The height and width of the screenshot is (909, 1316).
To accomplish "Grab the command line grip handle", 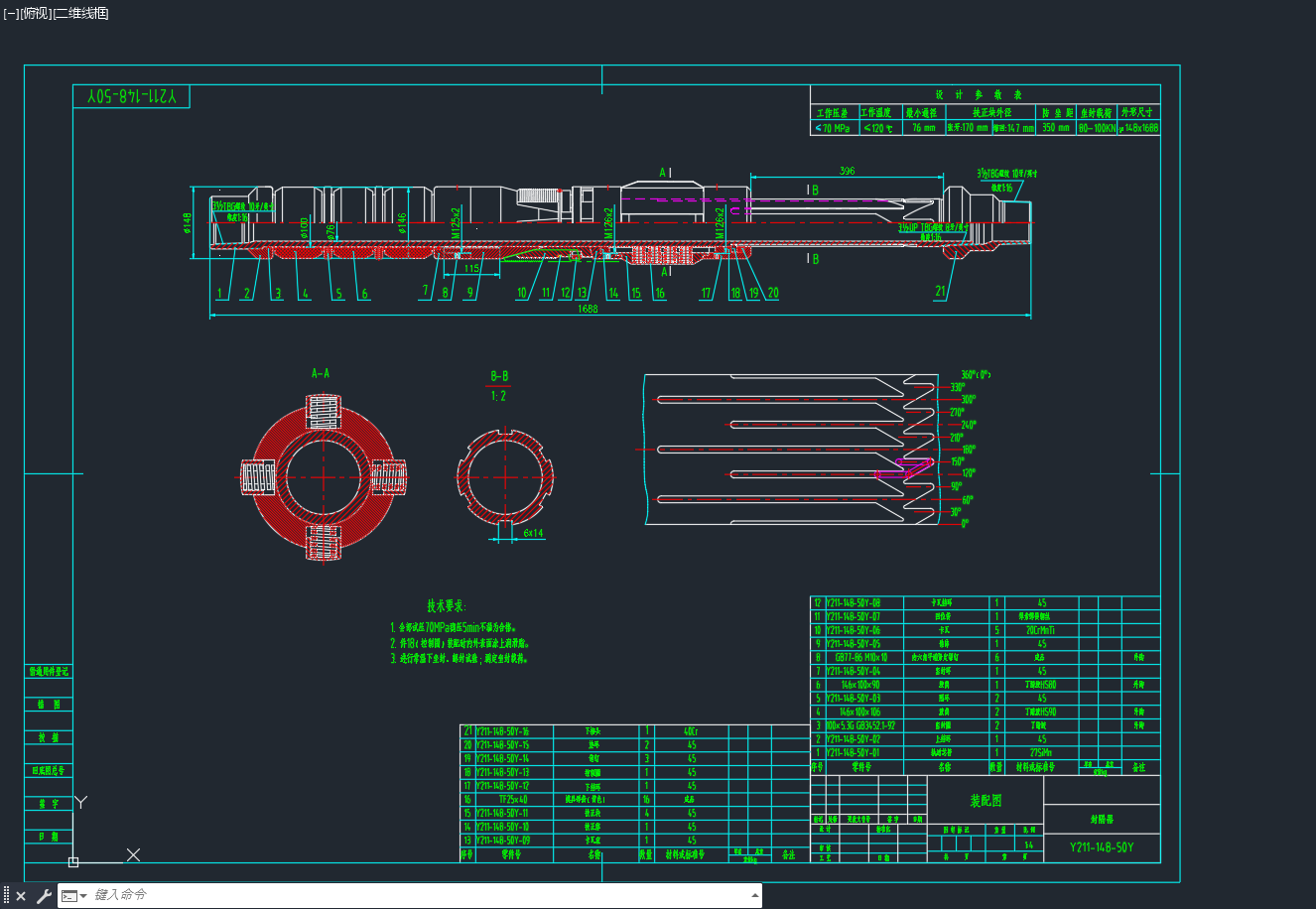I will [6, 896].
